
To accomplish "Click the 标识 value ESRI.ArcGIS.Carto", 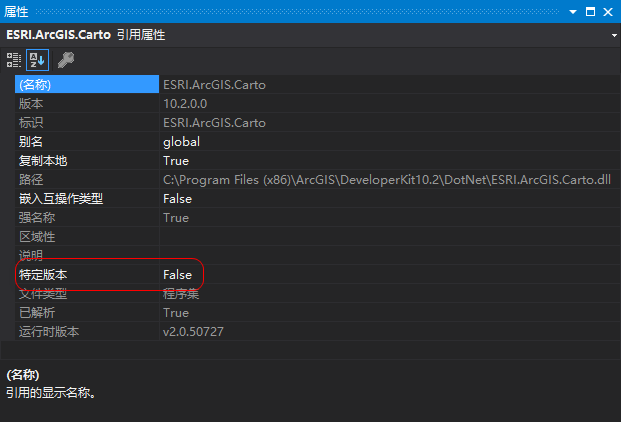I will pos(214,123).
